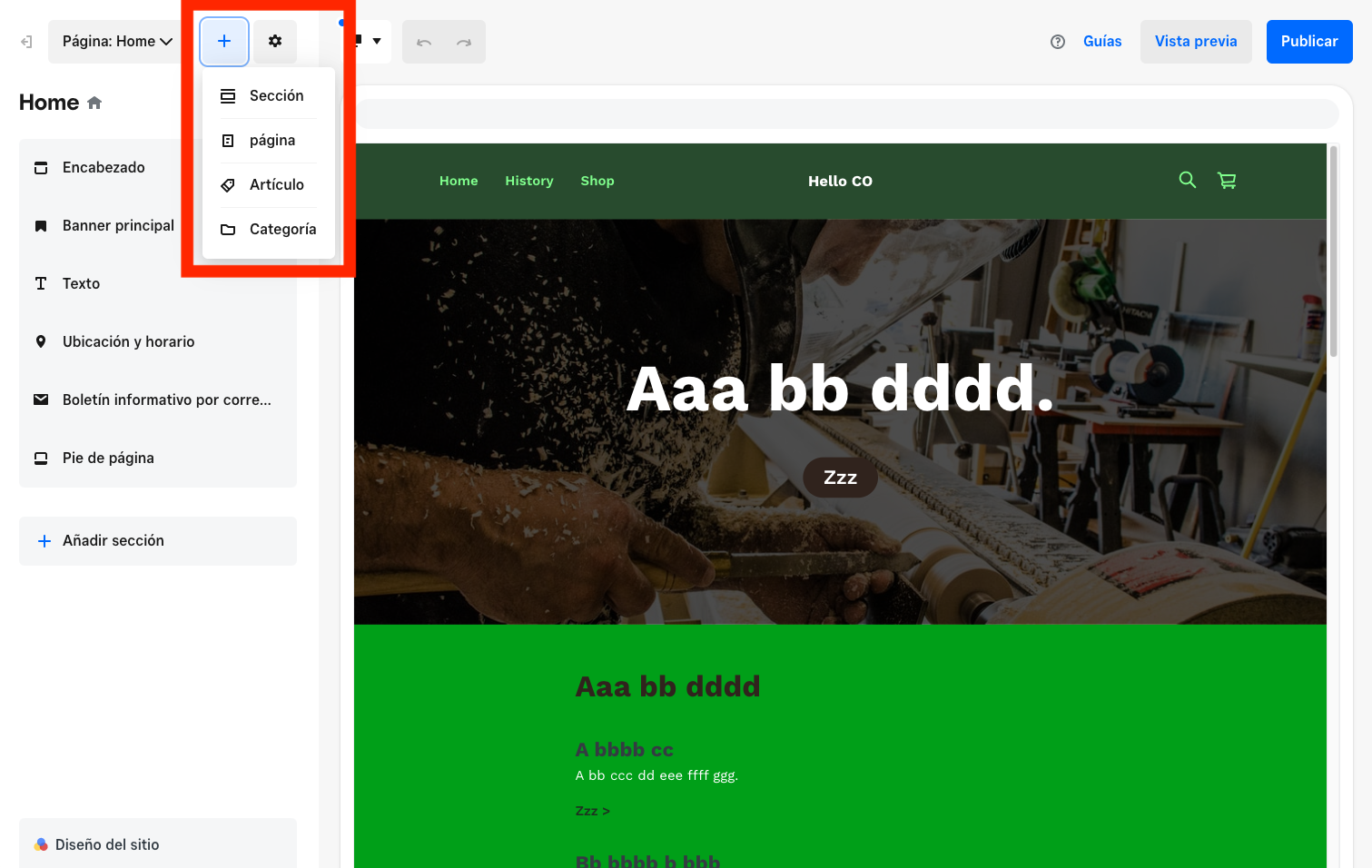Click the Pie de página footer icon

[x=41, y=459]
